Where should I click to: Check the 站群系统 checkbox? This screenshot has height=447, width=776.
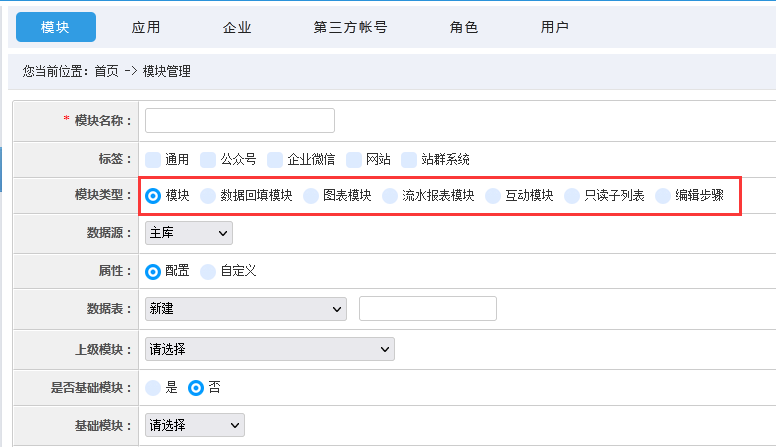(409, 160)
